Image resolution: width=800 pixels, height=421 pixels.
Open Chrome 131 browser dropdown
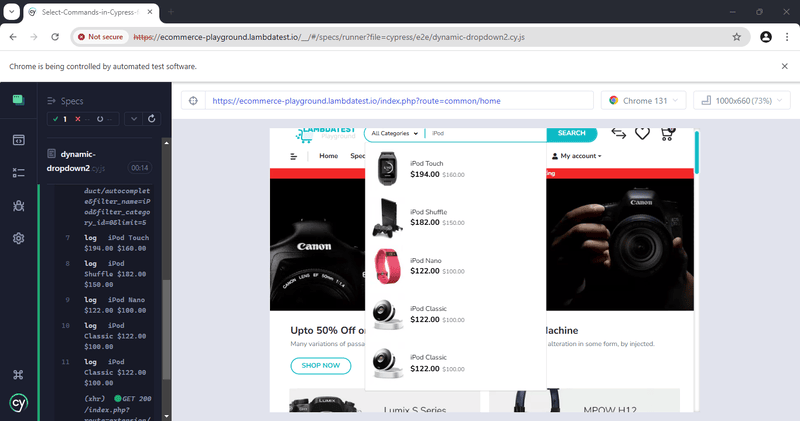tap(644, 101)
